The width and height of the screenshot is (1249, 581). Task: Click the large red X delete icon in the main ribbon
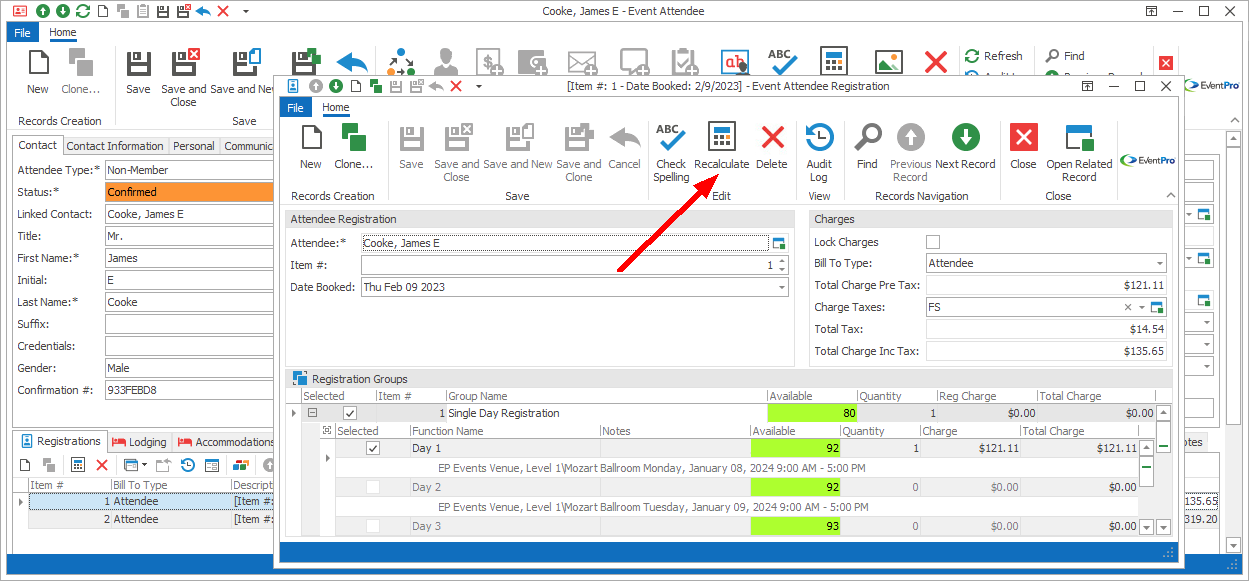[936, 62]
